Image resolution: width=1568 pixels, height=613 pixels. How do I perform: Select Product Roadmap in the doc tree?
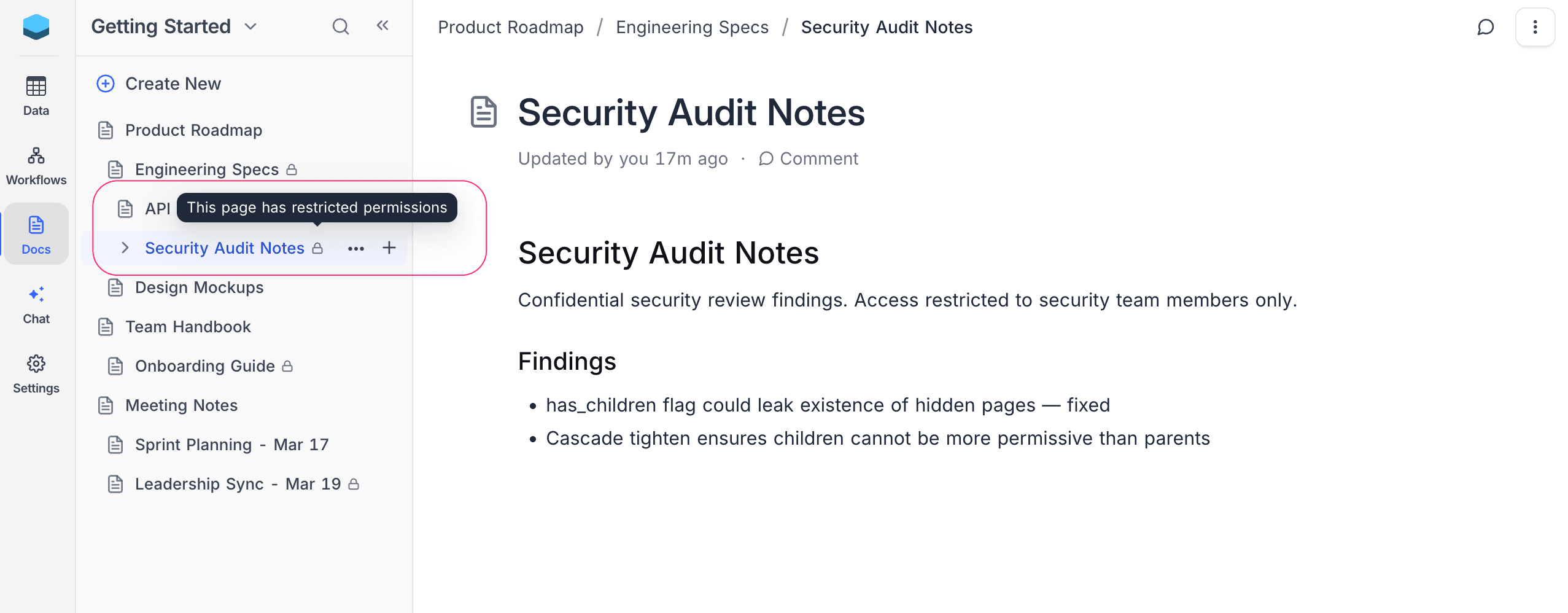193,130
